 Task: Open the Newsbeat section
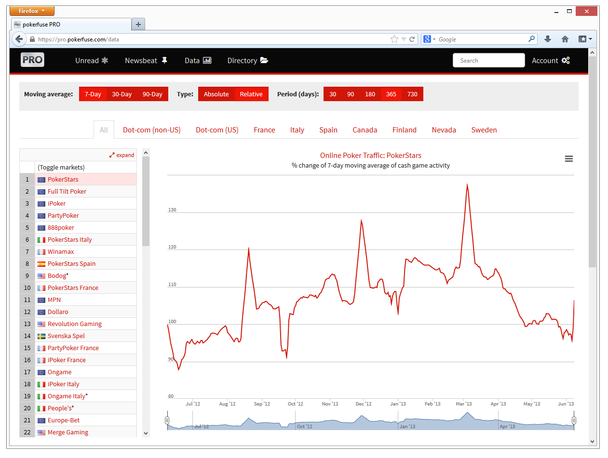click(x=146, y=60)
